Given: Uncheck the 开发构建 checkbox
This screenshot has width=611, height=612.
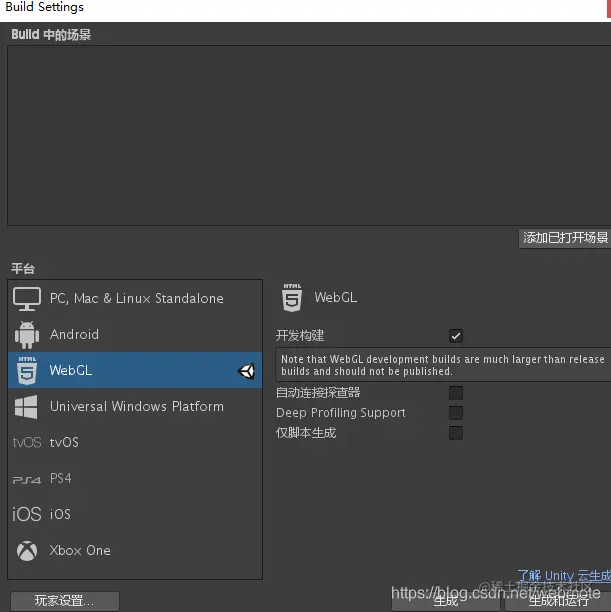Looking at the screenshot, I should (x=456, y=336).
